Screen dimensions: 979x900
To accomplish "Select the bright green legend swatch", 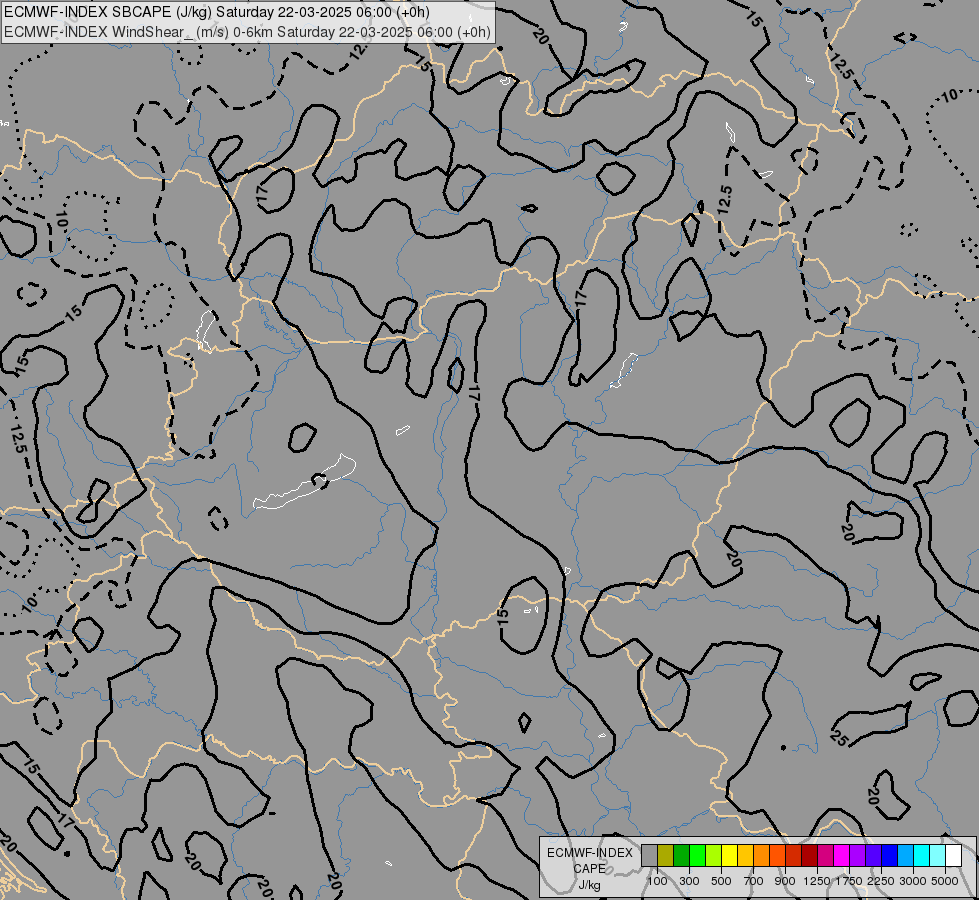I will pyautogui.click(x=697, y=856).
